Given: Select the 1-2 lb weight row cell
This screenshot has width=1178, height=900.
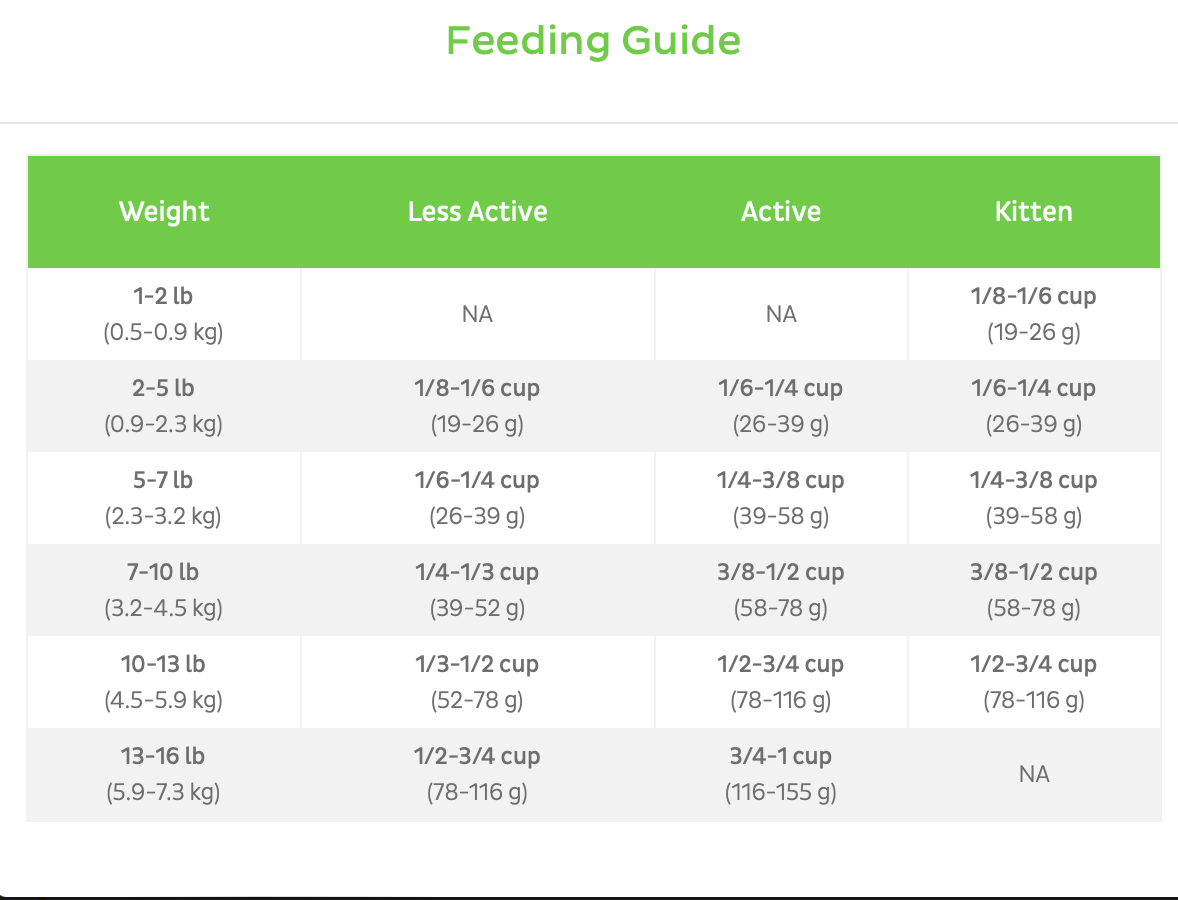Looking at the screenshot, I should [x=164, y=314].
